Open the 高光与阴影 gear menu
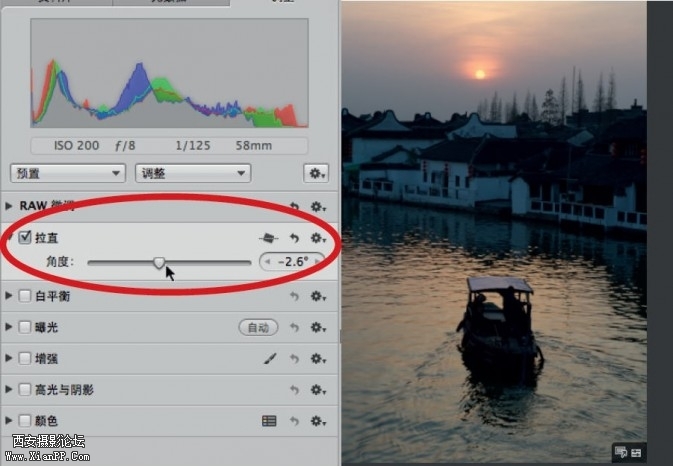 (x=318, y=389)
